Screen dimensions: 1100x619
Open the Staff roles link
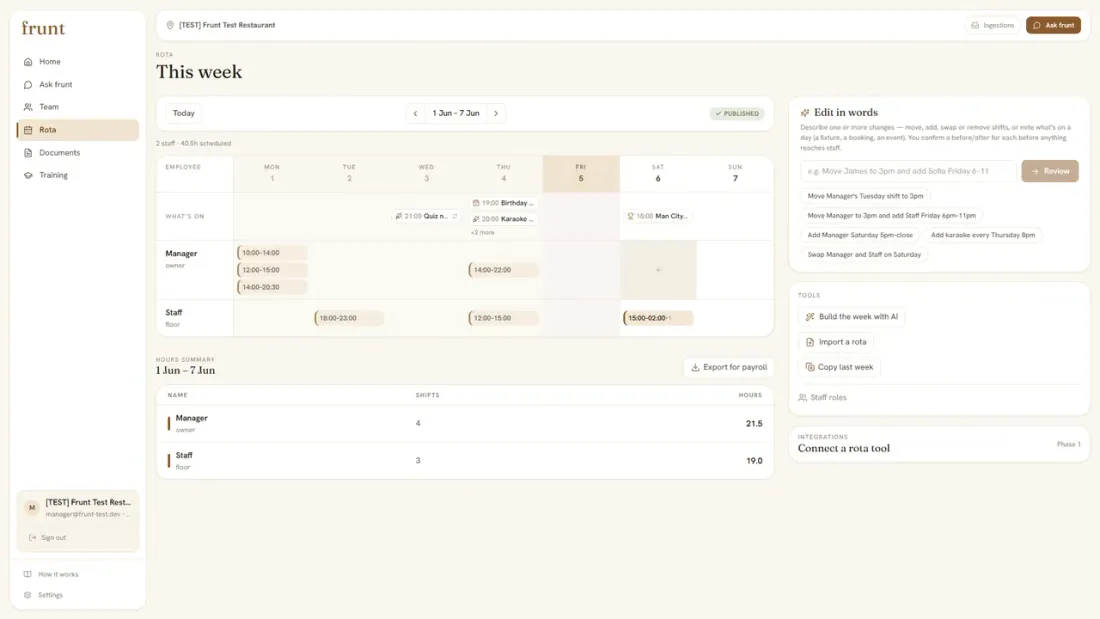pos(822,397)
